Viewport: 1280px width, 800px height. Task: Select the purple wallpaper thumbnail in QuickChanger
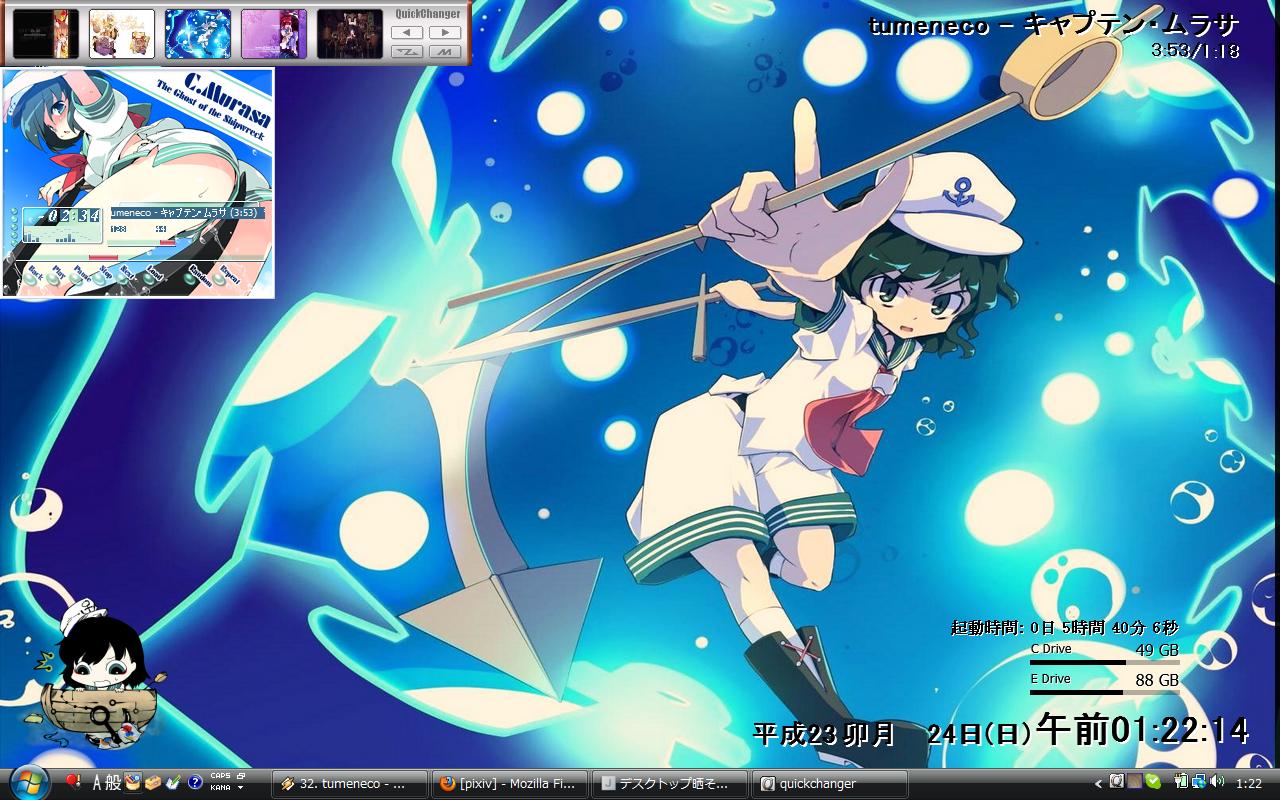274,34
